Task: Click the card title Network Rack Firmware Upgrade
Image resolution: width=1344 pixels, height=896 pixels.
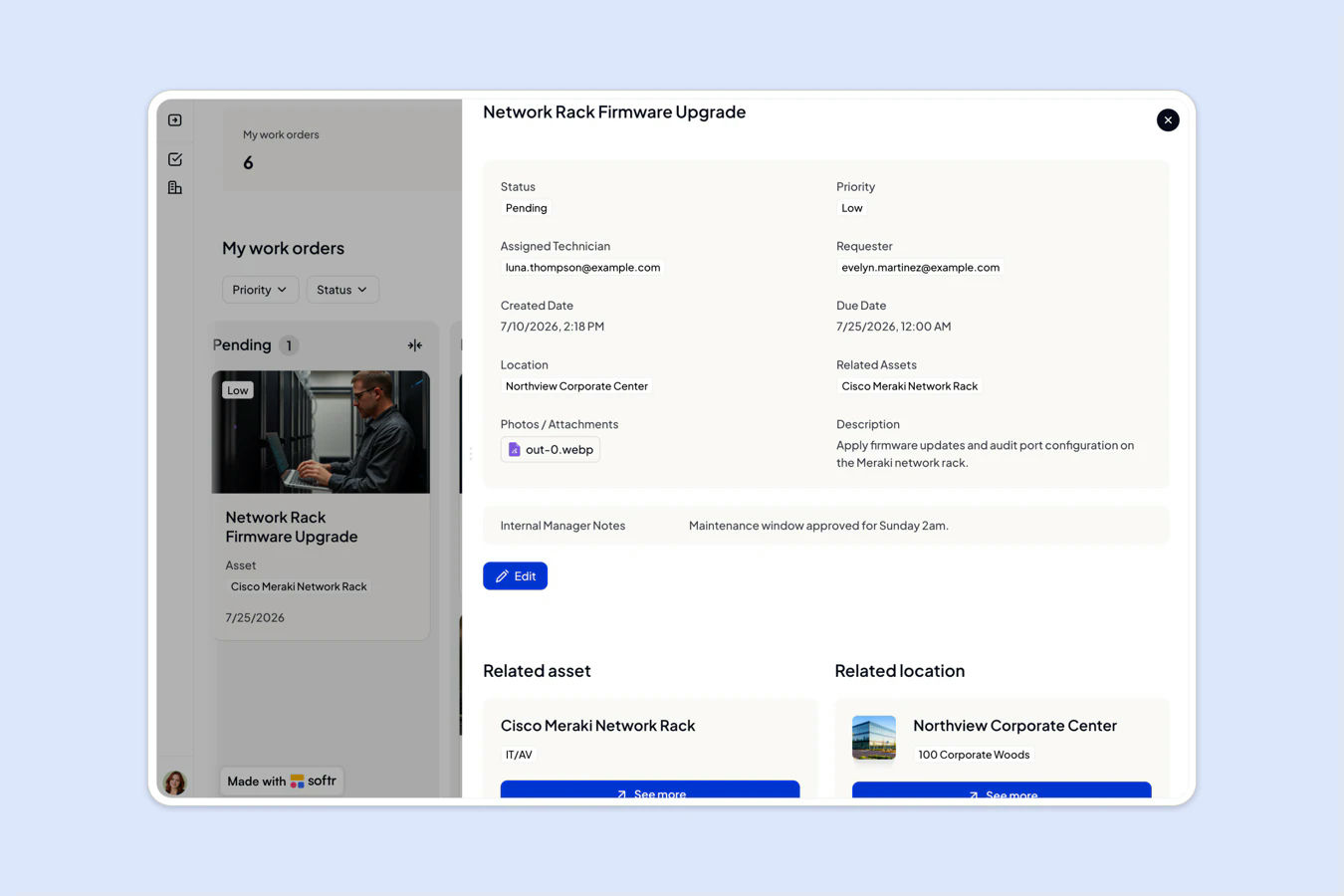Action: pos(292,528)
